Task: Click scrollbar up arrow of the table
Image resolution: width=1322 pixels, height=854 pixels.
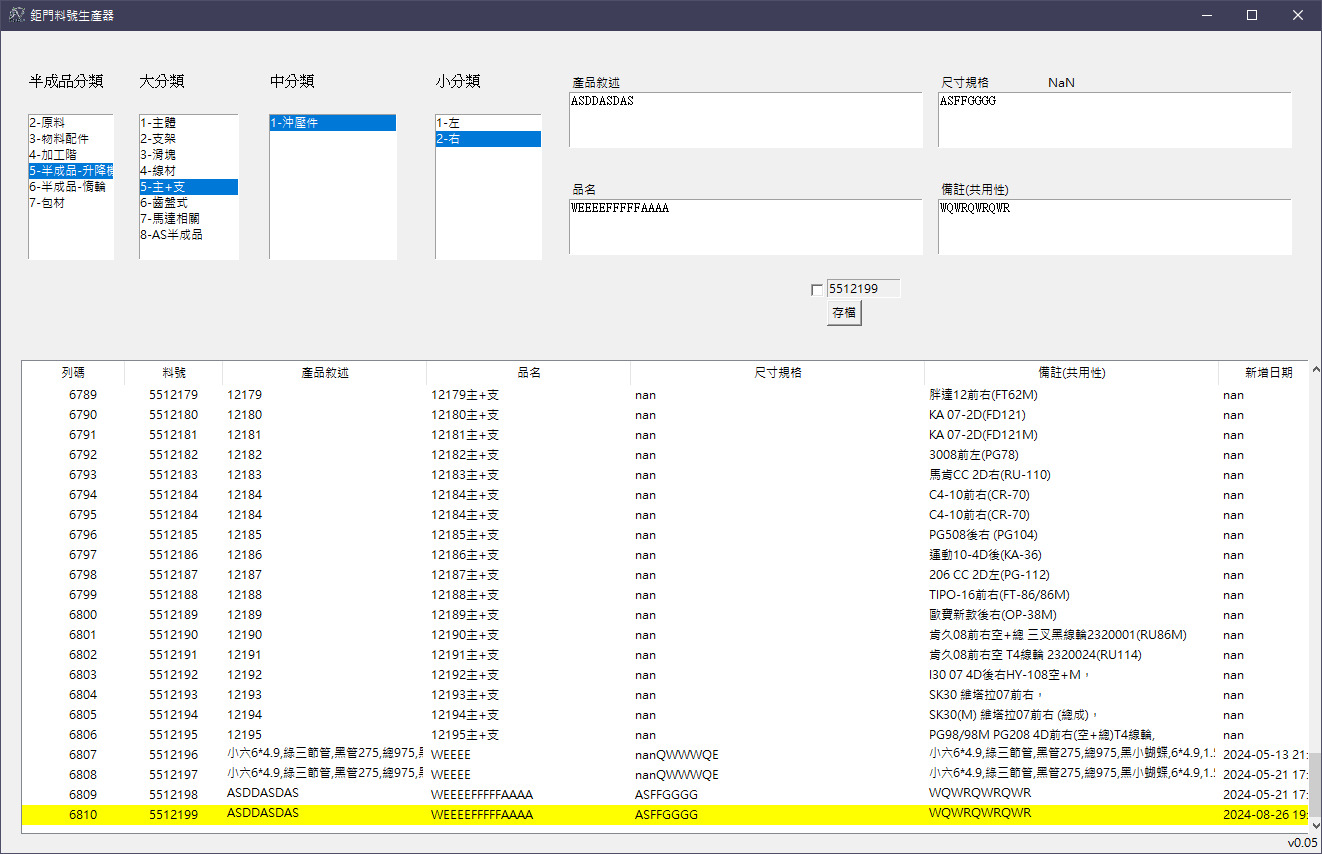Action: [1314, 369]
